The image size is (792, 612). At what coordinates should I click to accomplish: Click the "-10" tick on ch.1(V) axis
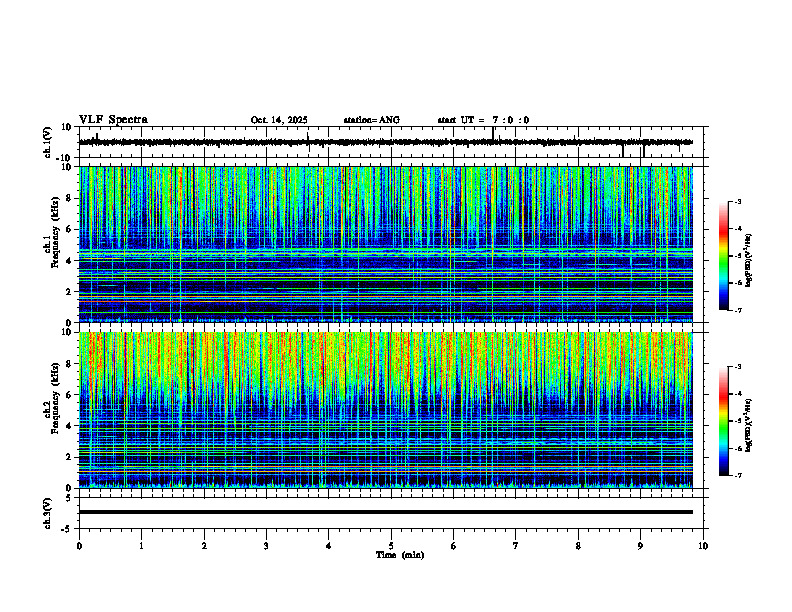[x=65, y=158]
